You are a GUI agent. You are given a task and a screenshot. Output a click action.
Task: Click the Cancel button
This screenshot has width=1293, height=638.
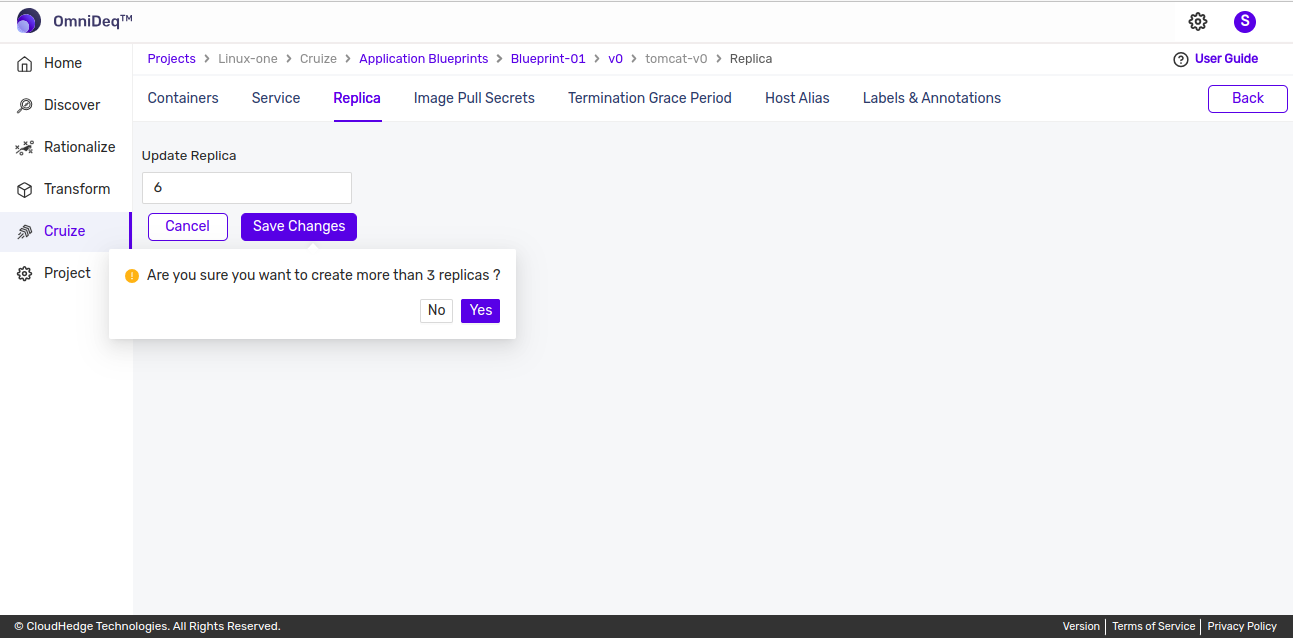[x=188, y=226]
